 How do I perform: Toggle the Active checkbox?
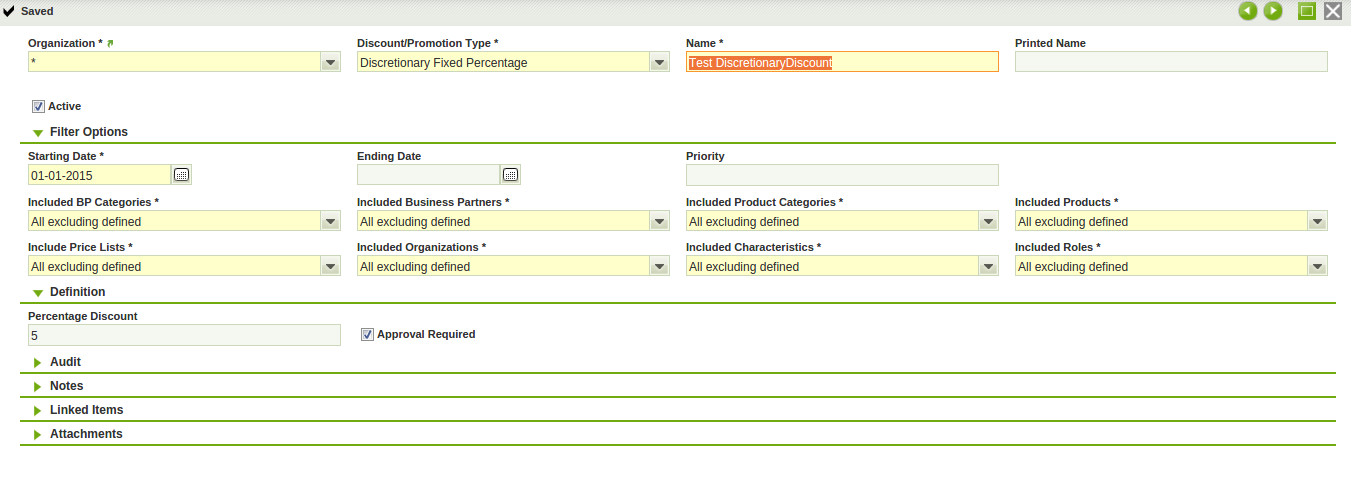[x=38, y=106]
